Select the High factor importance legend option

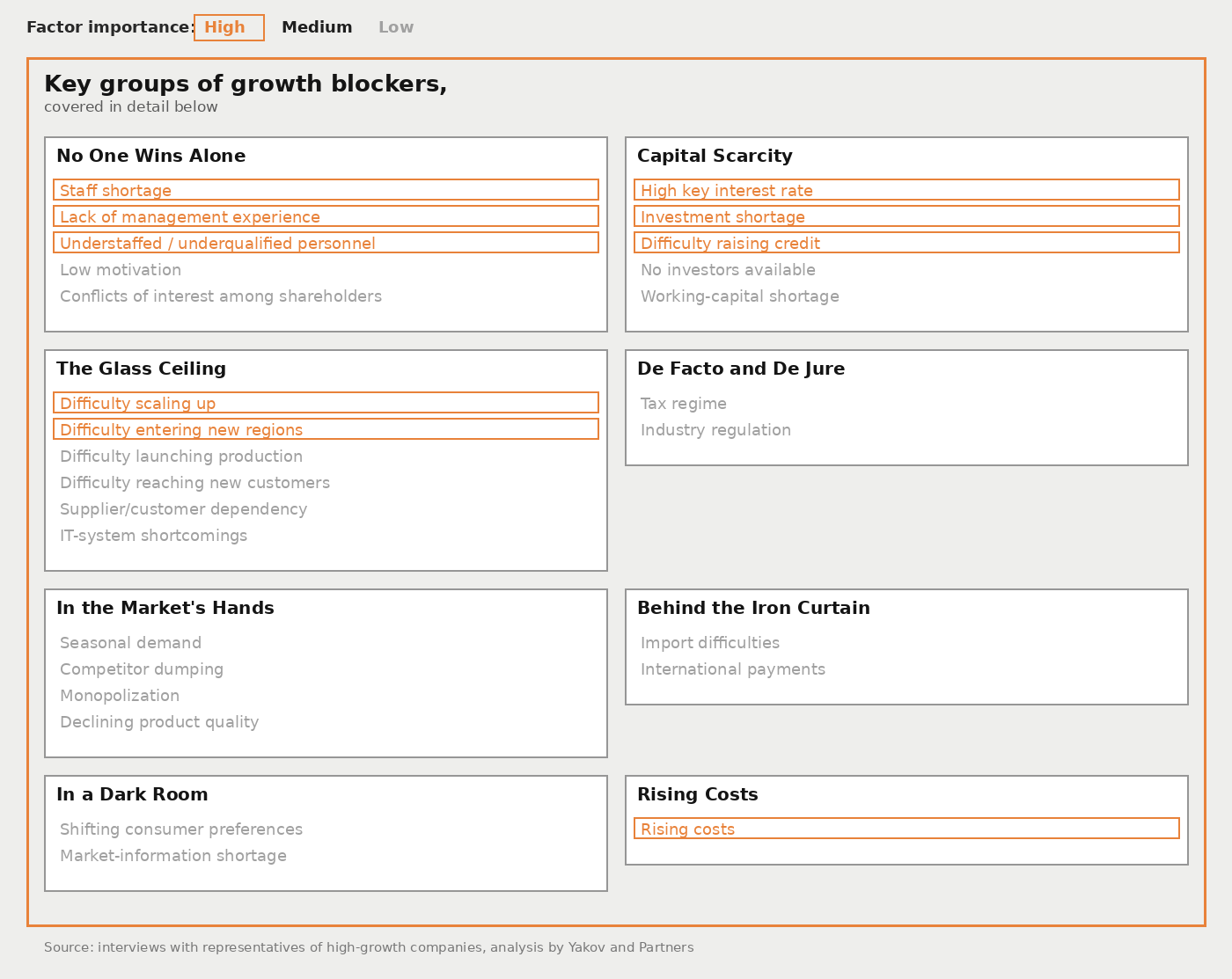229,27
